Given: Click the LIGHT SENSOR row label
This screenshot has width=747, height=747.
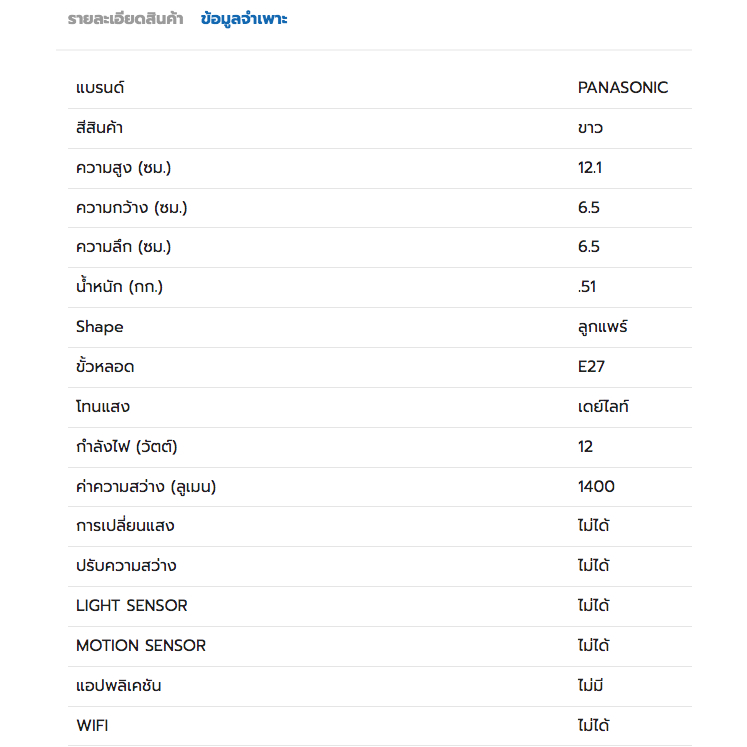Looking at the screenshot, I should click(131, 606).
